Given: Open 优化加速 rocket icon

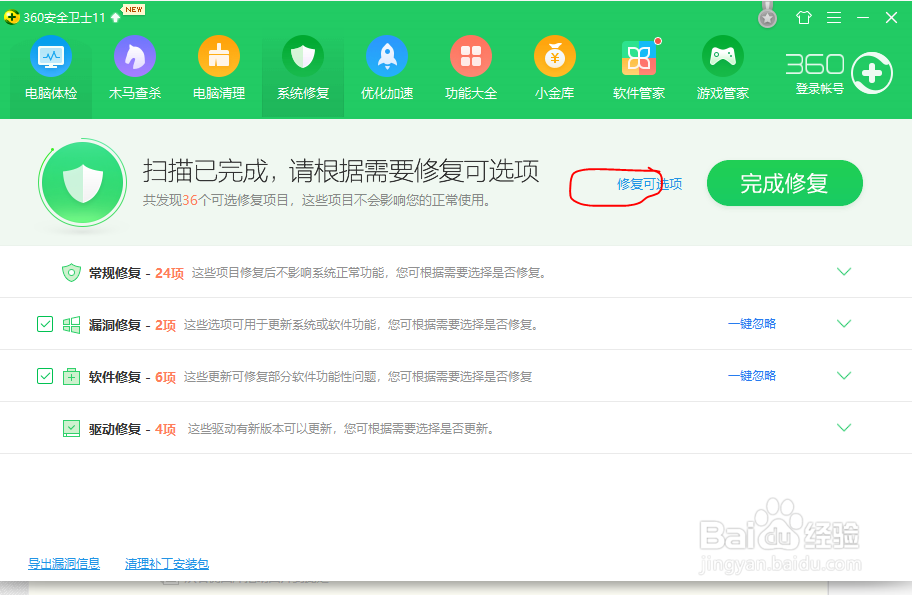Looking at the screenshot, I should (x=387, y=56).
